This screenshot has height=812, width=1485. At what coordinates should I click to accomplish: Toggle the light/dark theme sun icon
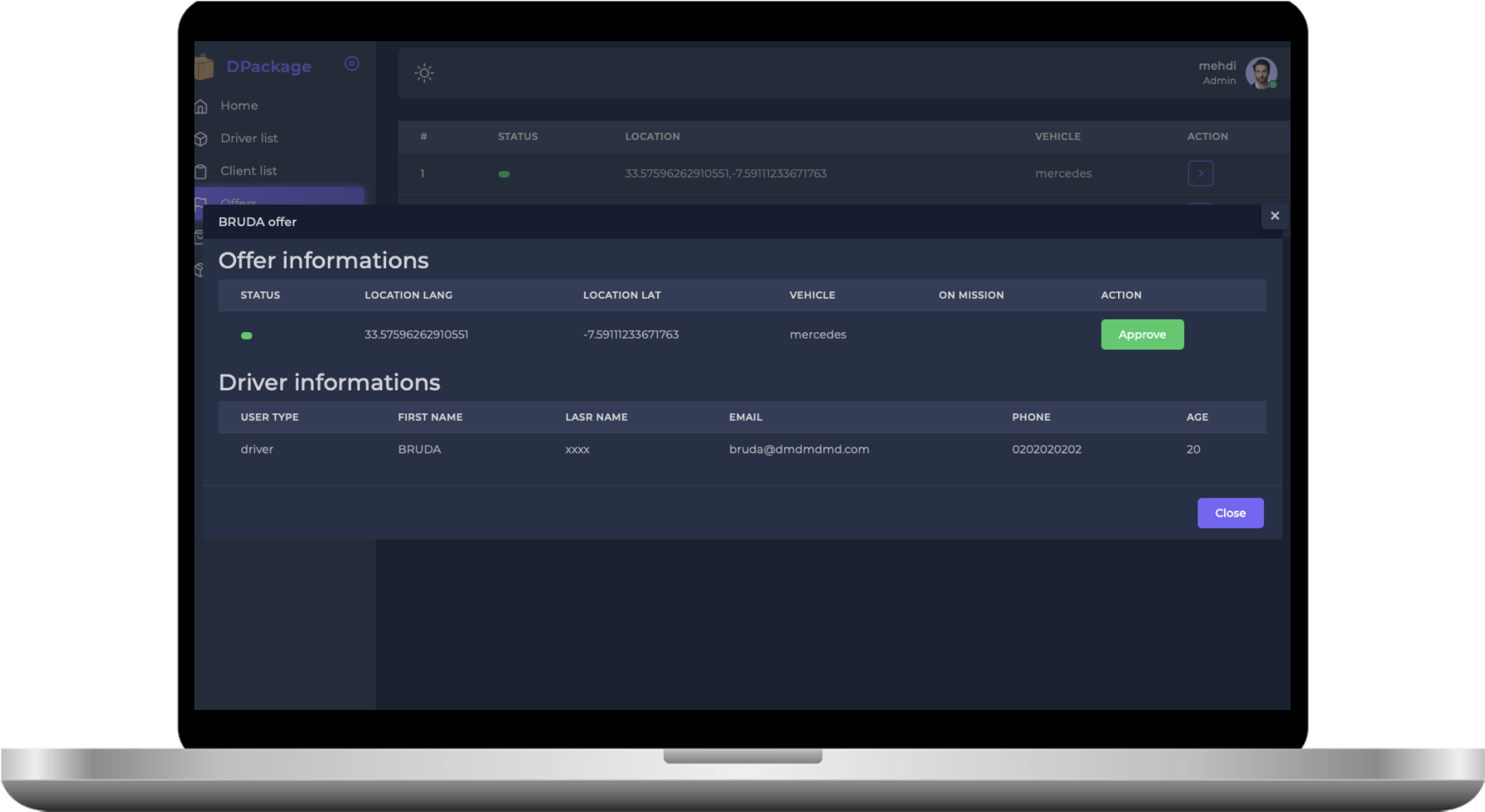pos(424,73)
